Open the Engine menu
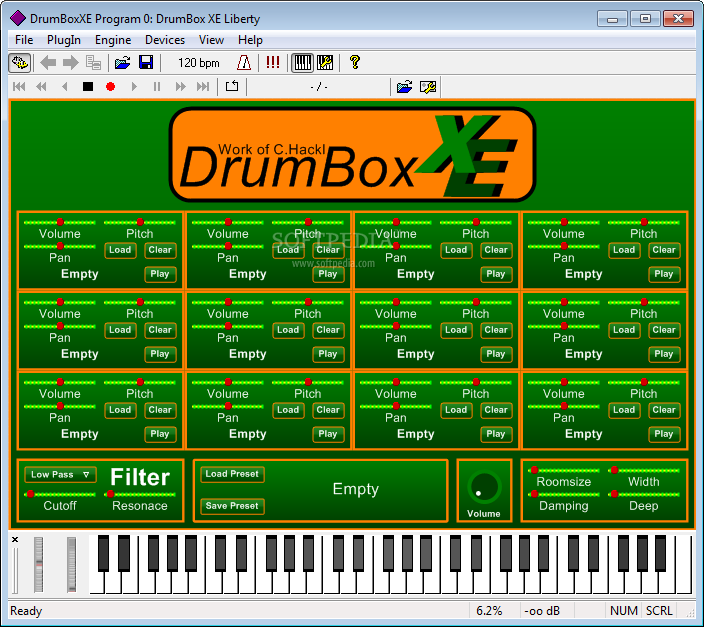Viewport: 704px width, 627px height. 113,40
